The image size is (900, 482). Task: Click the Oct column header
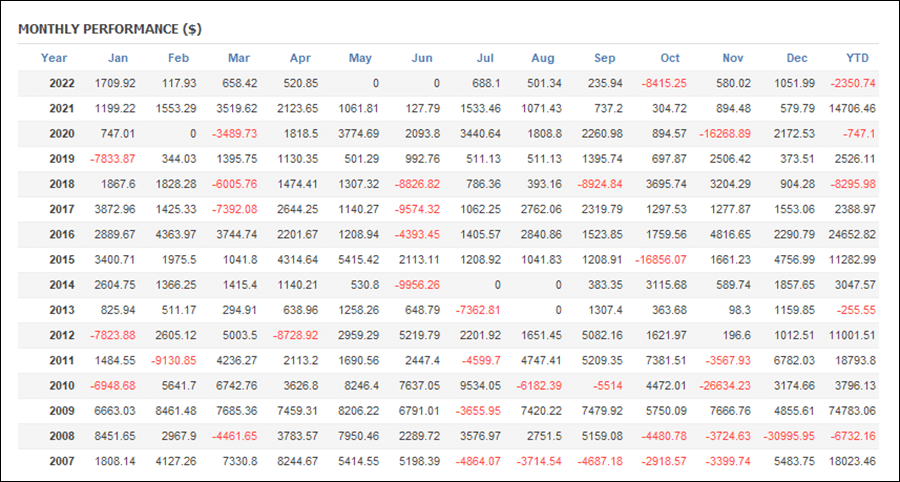click(x=670, y=58)
